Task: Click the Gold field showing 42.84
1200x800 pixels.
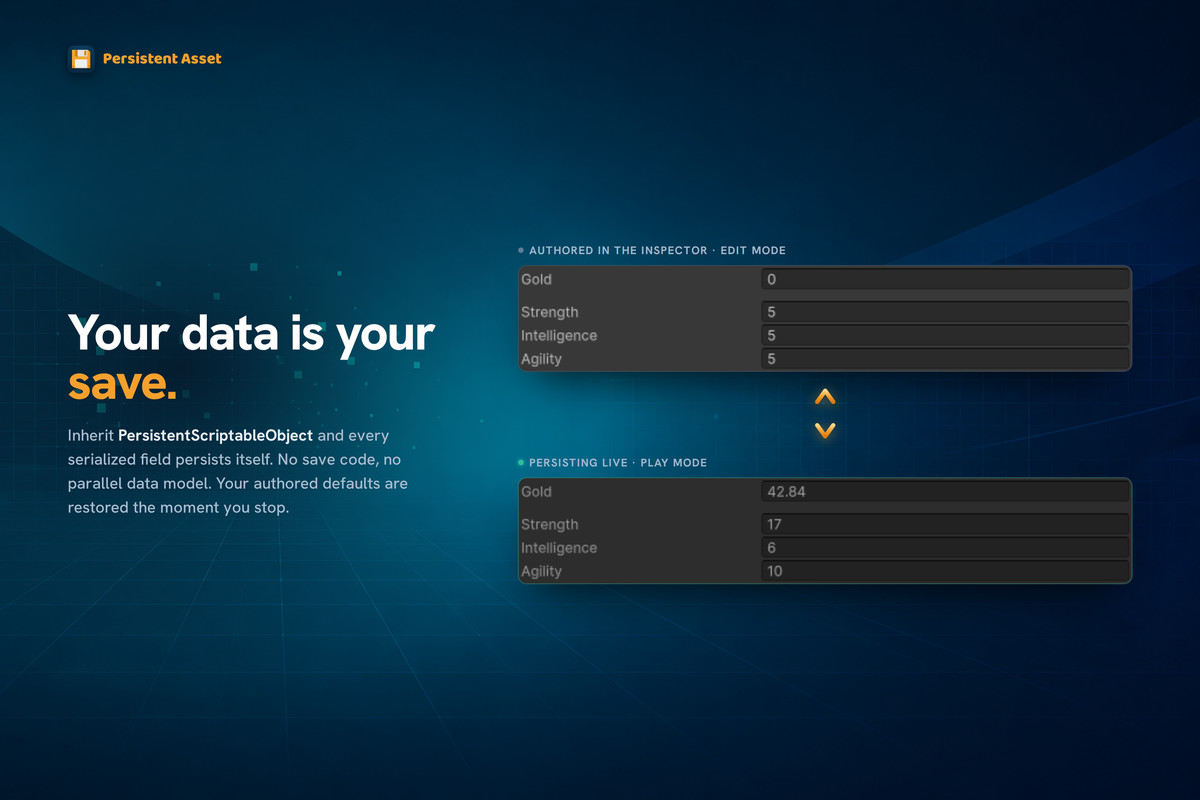Action: coord(945,492)
